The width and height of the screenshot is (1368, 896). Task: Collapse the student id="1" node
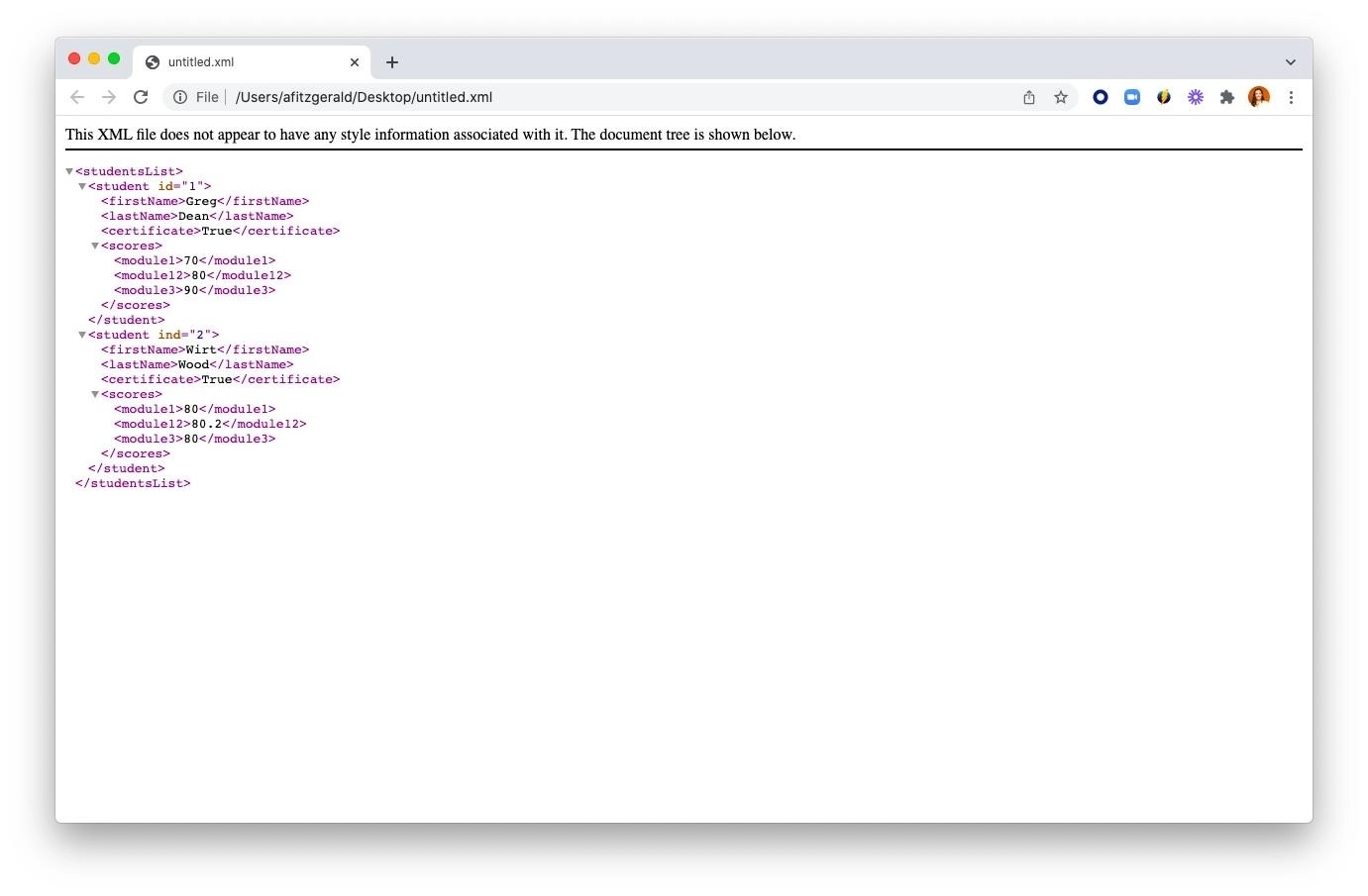(x=82, y=186)
